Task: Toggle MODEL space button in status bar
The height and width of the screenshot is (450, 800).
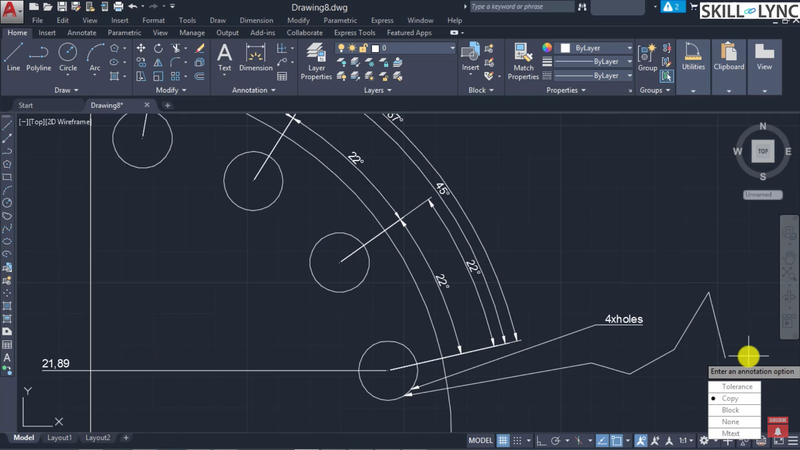Action: tap(480, 440)
